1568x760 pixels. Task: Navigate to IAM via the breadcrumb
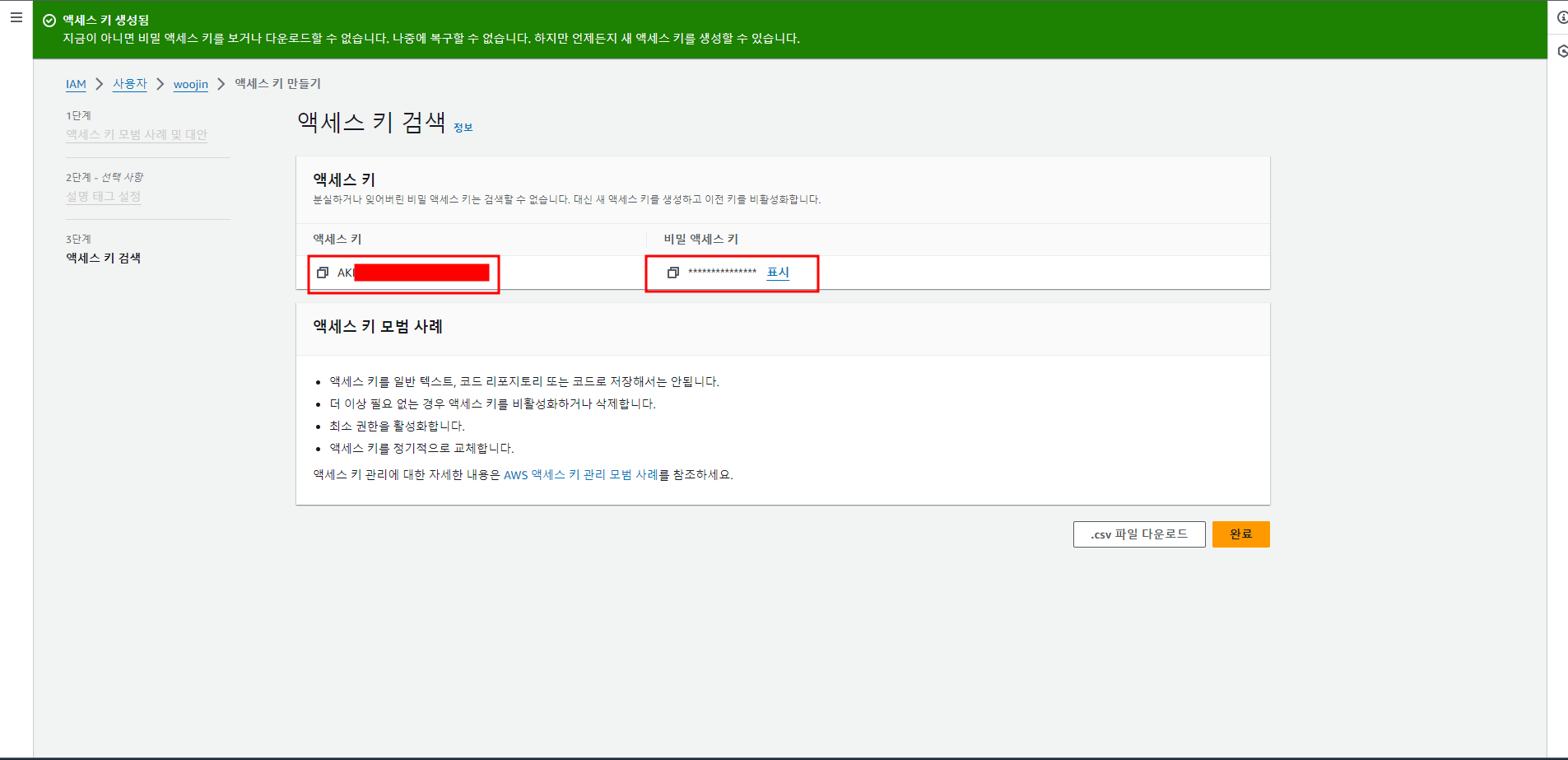click(76, 84)
